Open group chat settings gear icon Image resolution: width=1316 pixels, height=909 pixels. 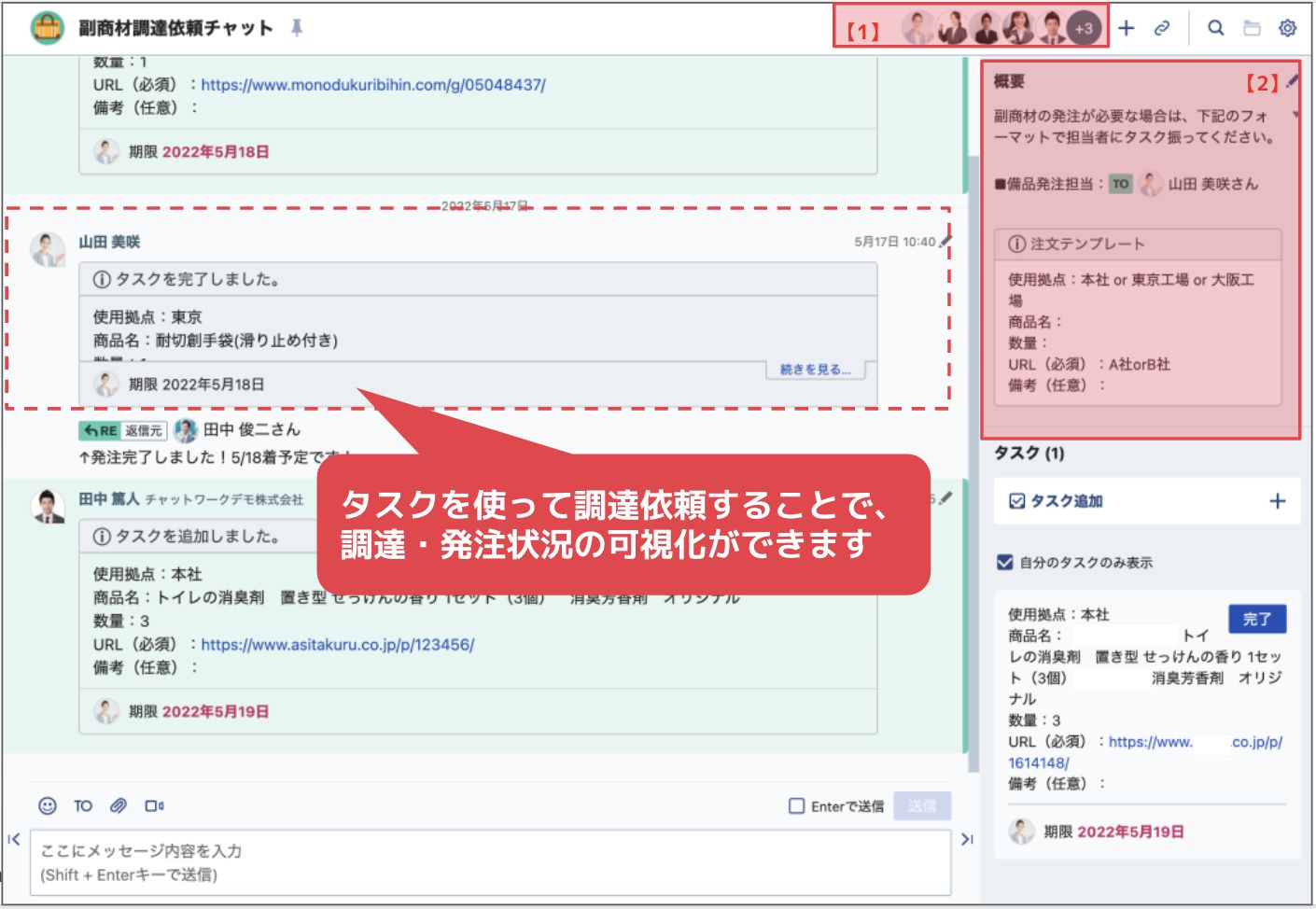pyautogui.click(x=1287, y=28)
